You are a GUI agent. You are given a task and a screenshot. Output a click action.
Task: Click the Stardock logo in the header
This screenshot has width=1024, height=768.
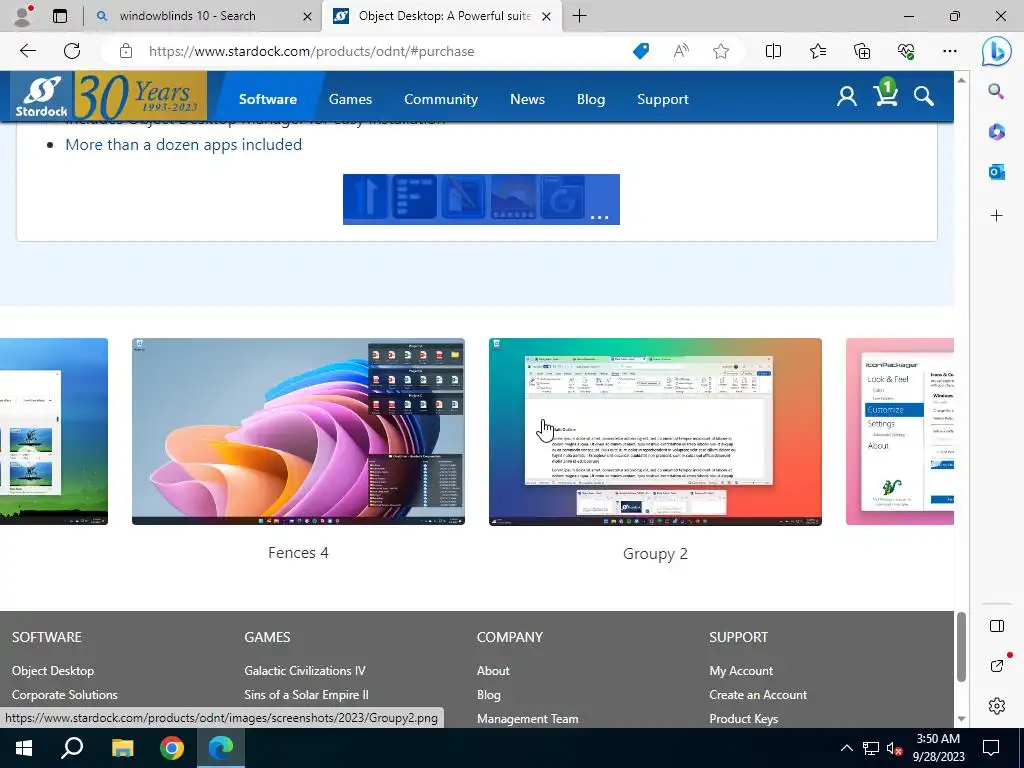pyautogui.click(x=42, y=97)
